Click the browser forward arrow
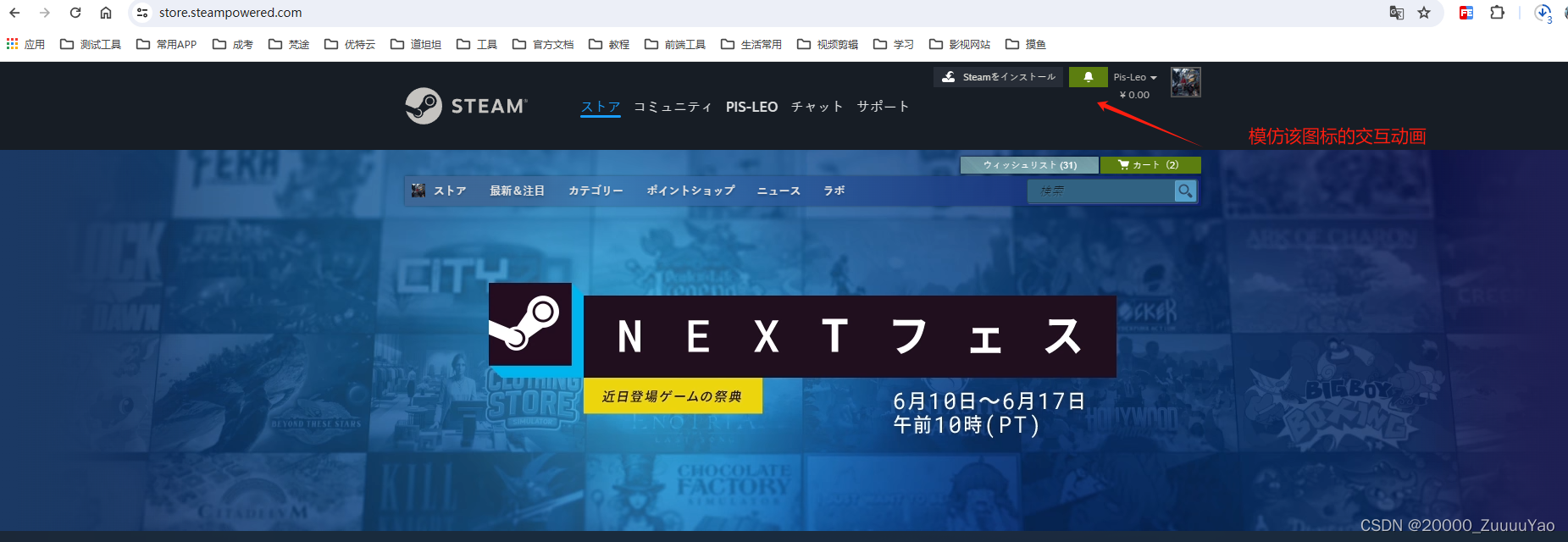 point(45,13)
